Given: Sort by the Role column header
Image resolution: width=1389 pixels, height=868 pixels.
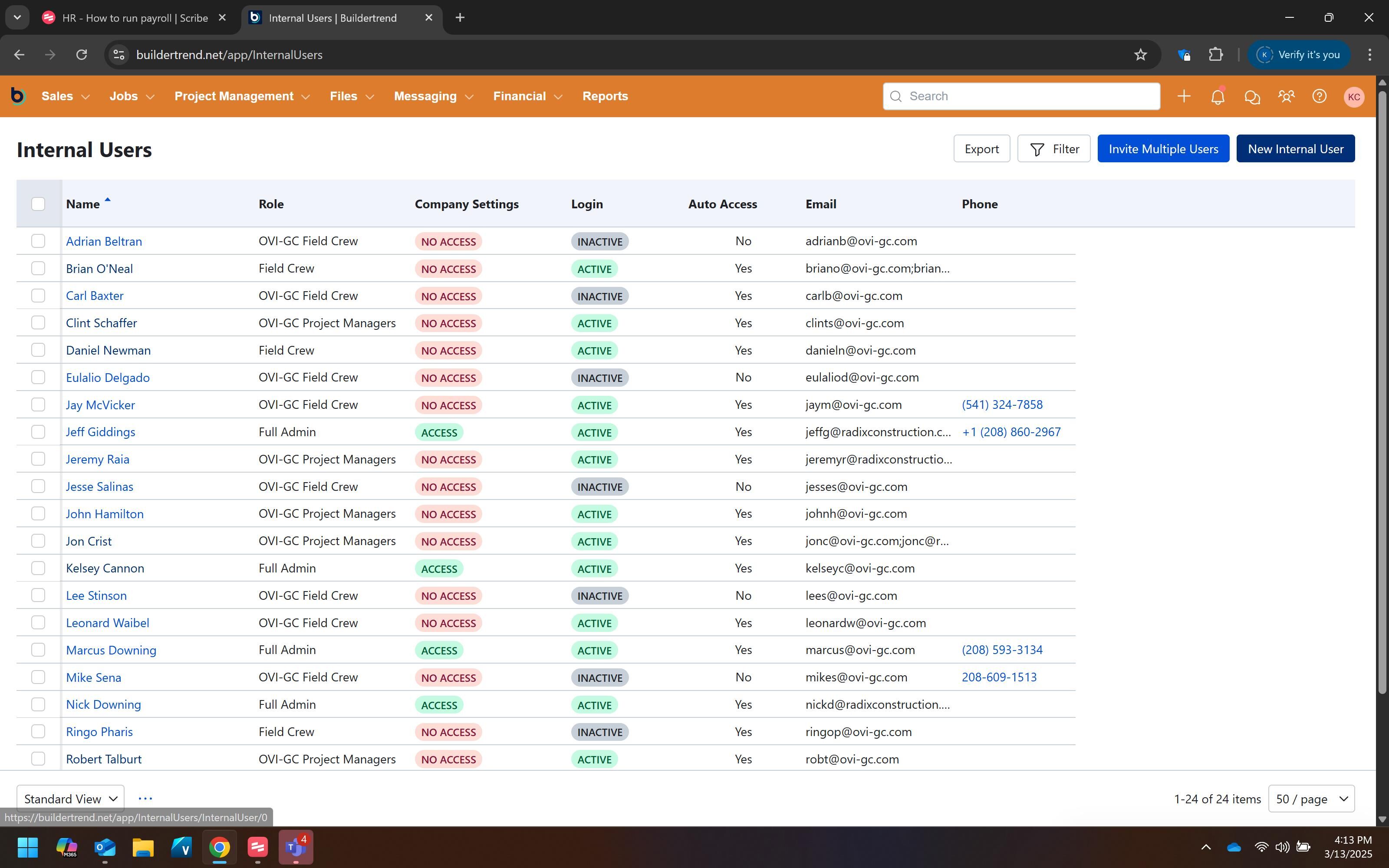Looking at the screenshot, I should 271,204.
